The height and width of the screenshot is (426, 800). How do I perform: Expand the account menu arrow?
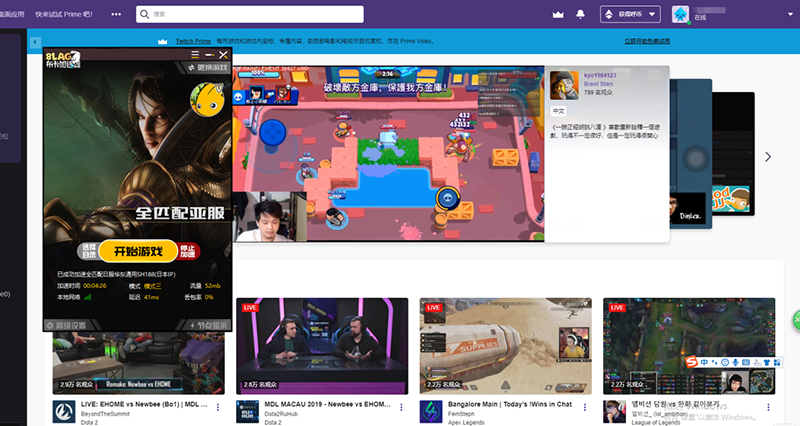point(790,14)
